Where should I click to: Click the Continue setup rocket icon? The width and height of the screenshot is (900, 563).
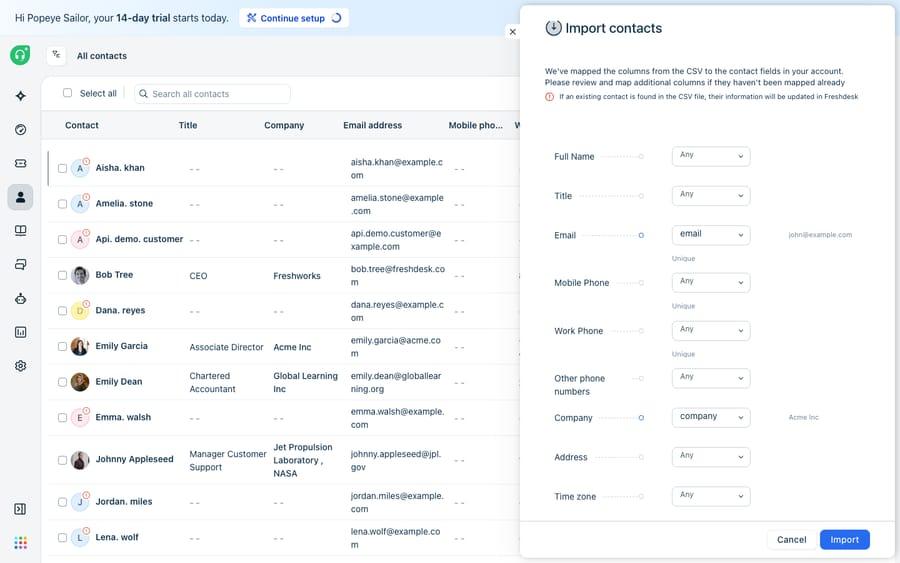(251, 18)
